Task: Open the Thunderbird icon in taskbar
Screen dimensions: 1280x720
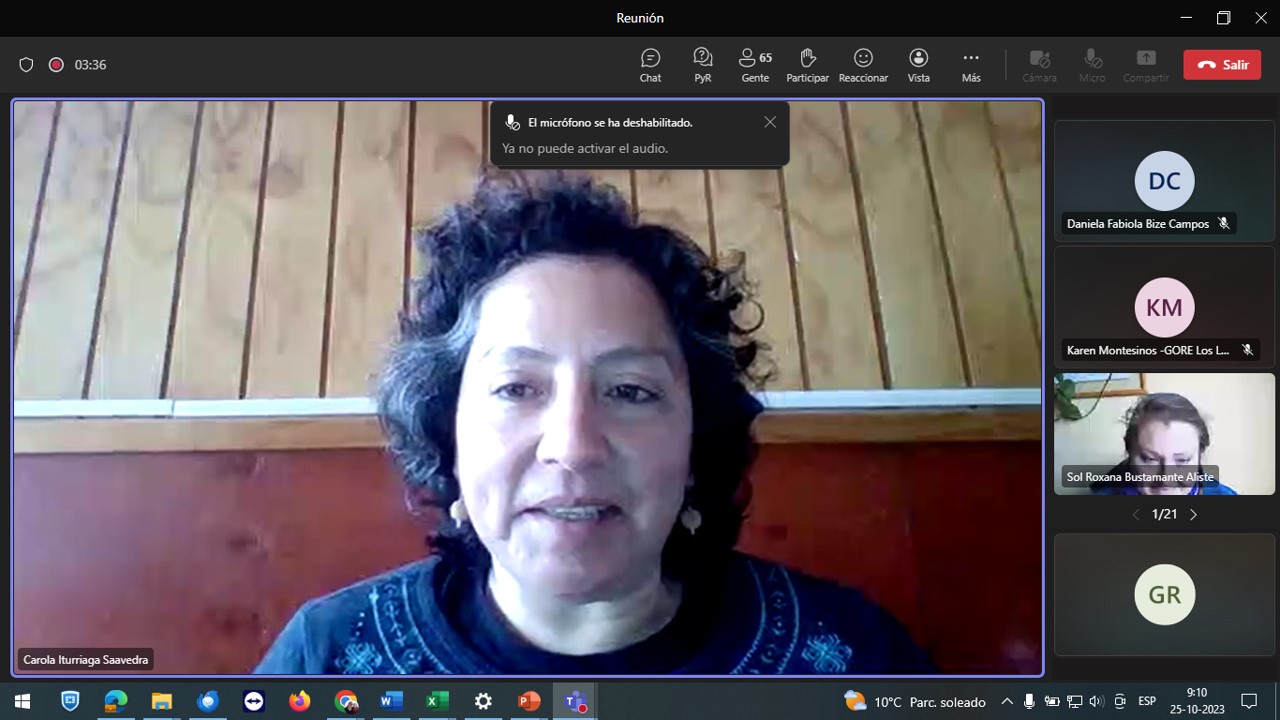Action: (x=208, y=701)
